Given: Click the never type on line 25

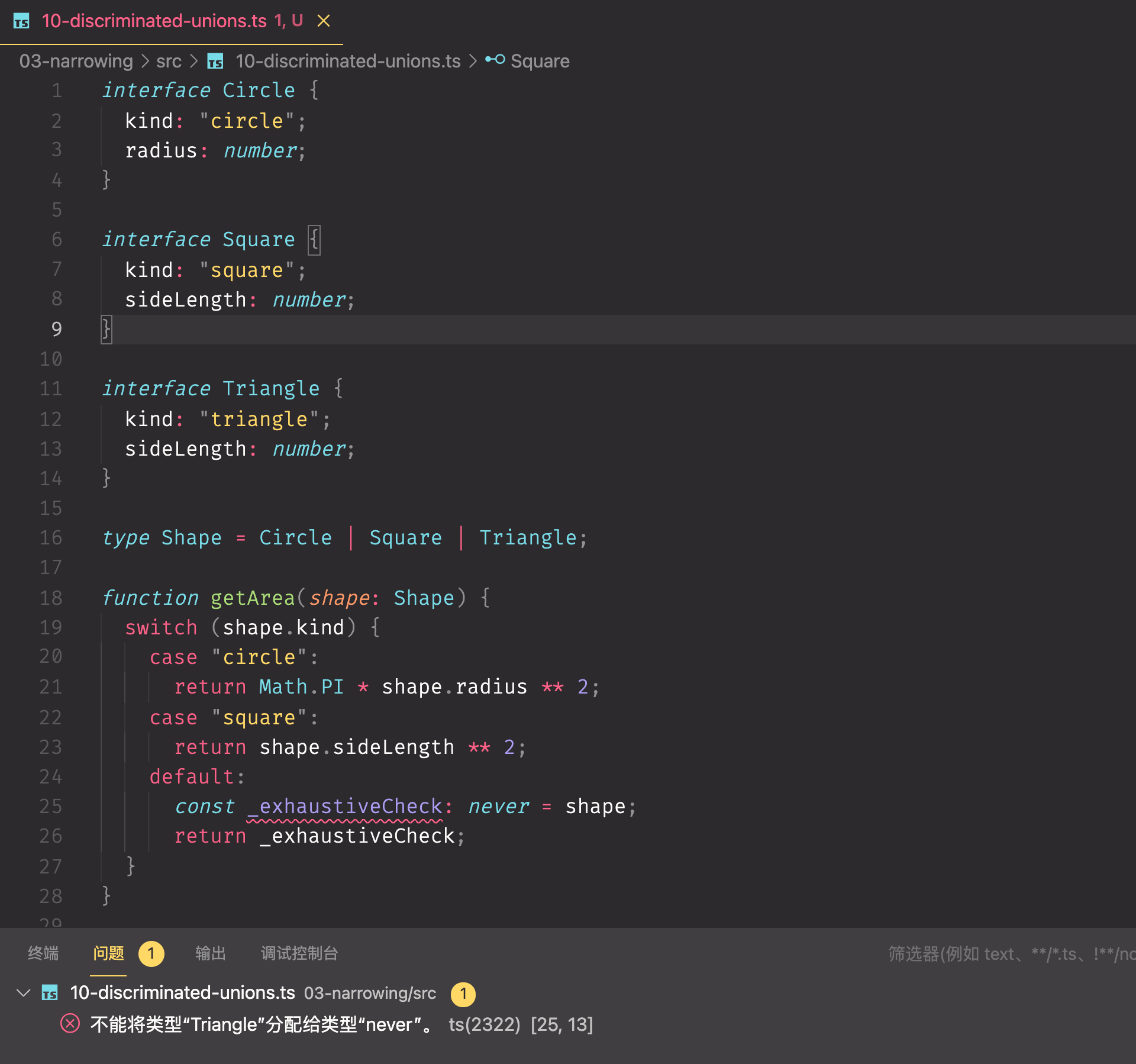Looking at the screenshot, I should 498,807.
